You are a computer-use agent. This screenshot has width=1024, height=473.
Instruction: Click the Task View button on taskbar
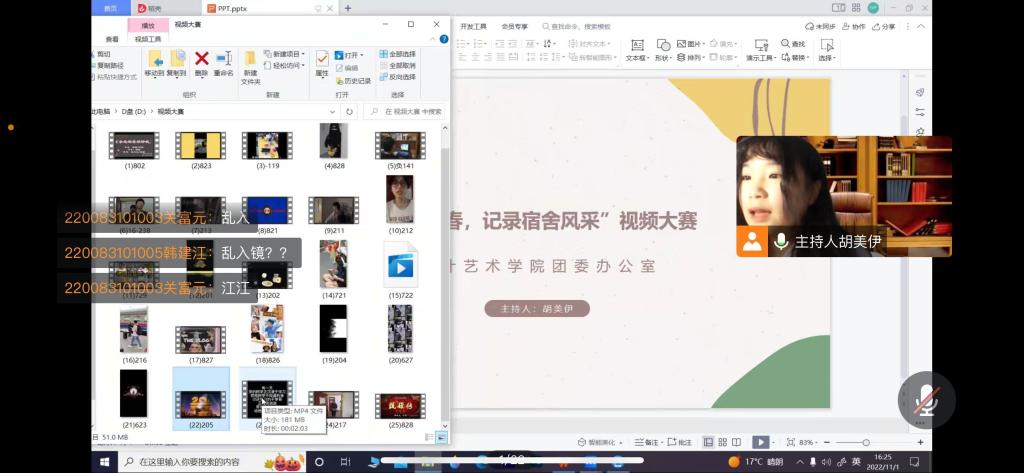(343, 462)
